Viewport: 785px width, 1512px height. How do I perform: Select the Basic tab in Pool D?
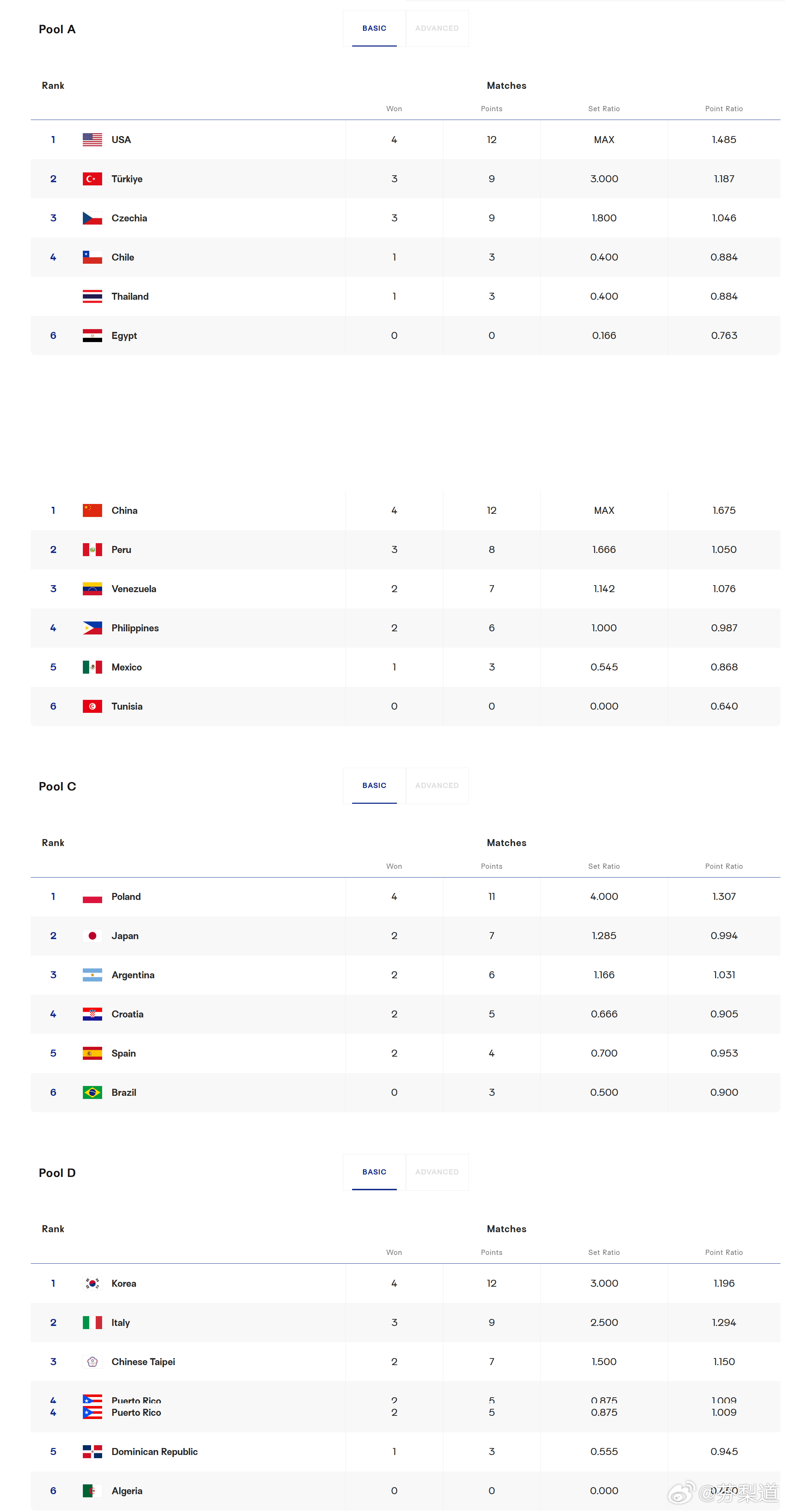(x=374, y=1172)
